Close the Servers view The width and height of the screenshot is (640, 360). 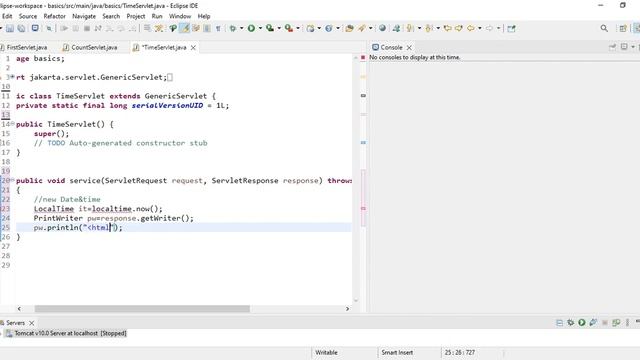coord(31,323)
